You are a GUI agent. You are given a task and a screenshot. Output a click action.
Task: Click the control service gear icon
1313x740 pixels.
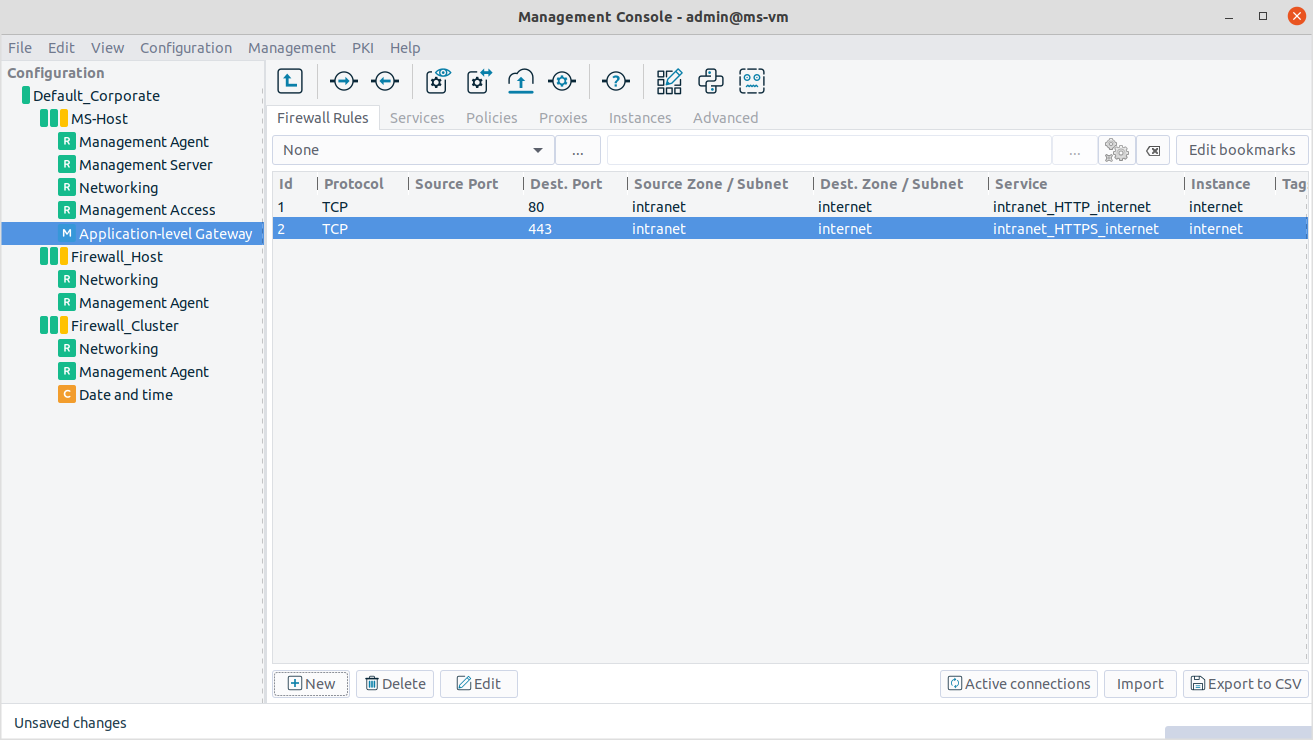[562, 81]
